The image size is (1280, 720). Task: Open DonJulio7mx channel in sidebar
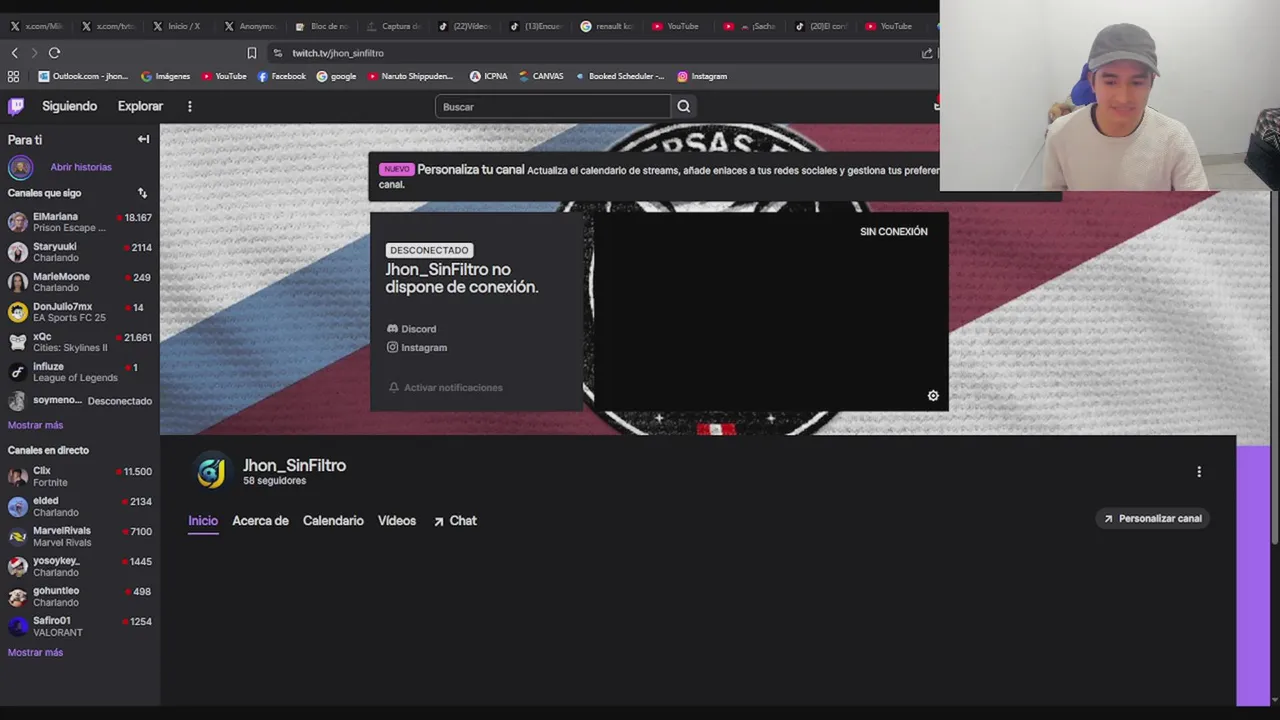pyautogui.click(x=80, y=312)
